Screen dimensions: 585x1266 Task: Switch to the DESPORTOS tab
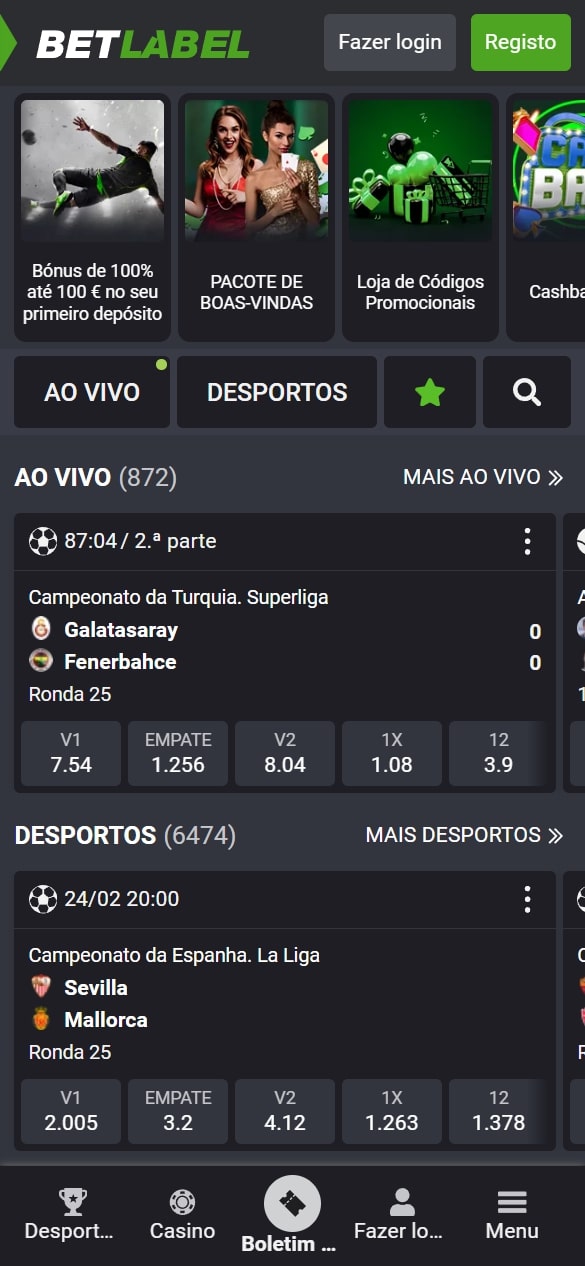(277, 392)
